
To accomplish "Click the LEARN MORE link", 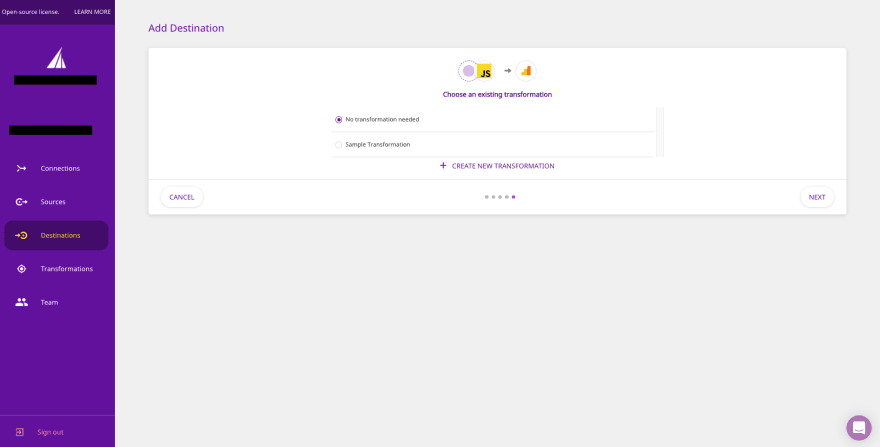I will pos(92,12).
